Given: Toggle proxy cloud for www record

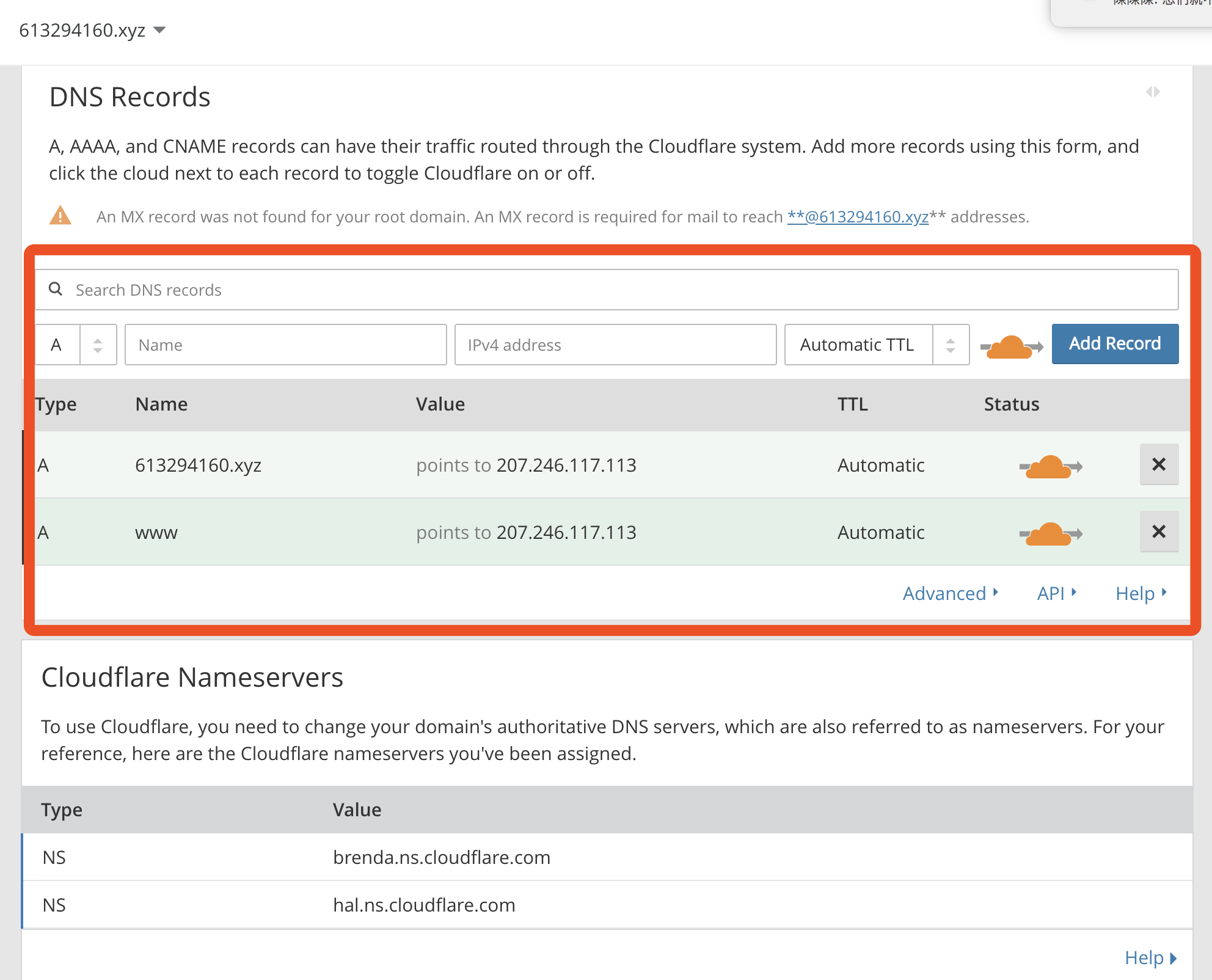Looking at the screenshot, I should 1051,534.
